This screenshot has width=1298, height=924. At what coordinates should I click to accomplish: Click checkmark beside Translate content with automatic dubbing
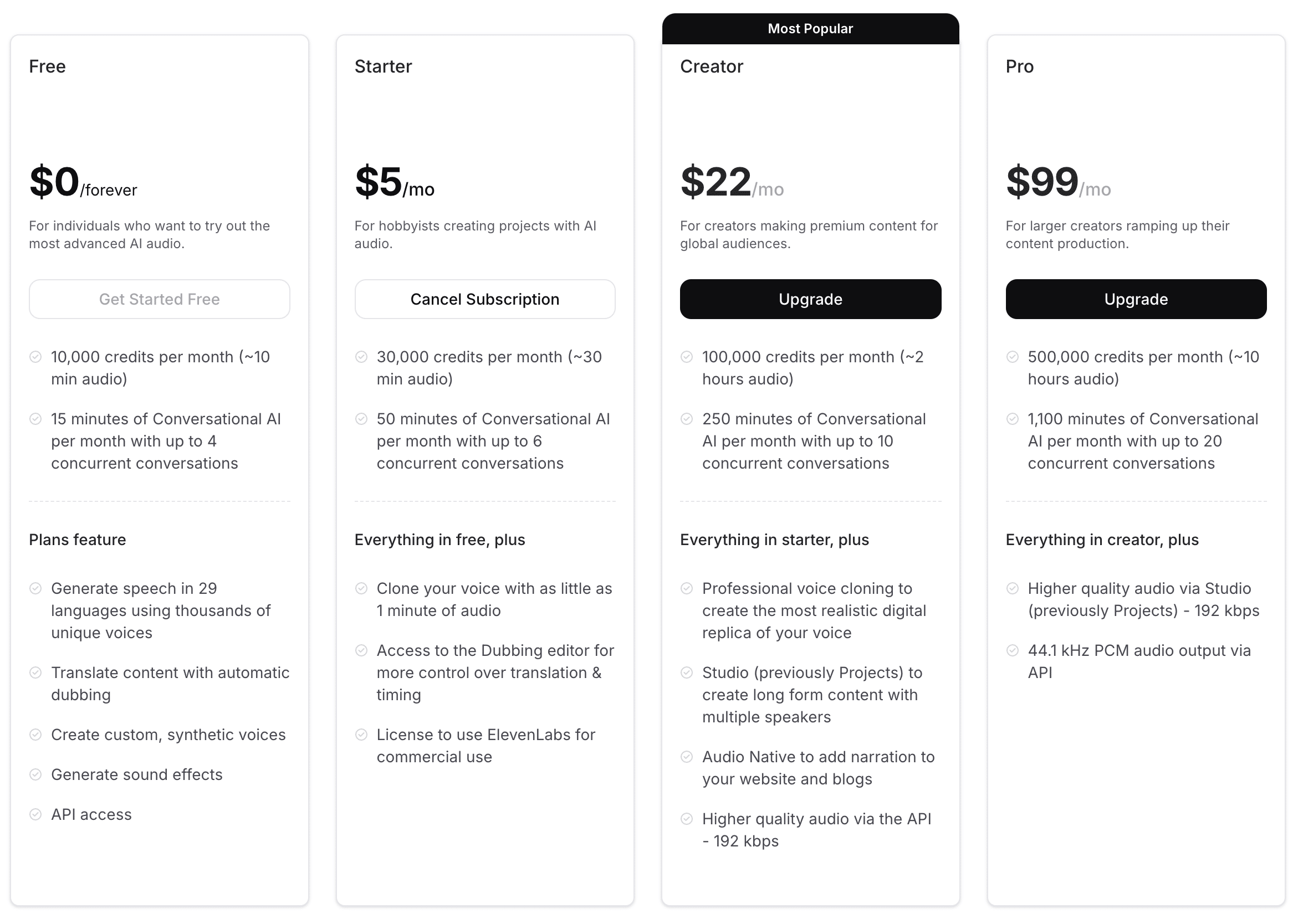35,673
